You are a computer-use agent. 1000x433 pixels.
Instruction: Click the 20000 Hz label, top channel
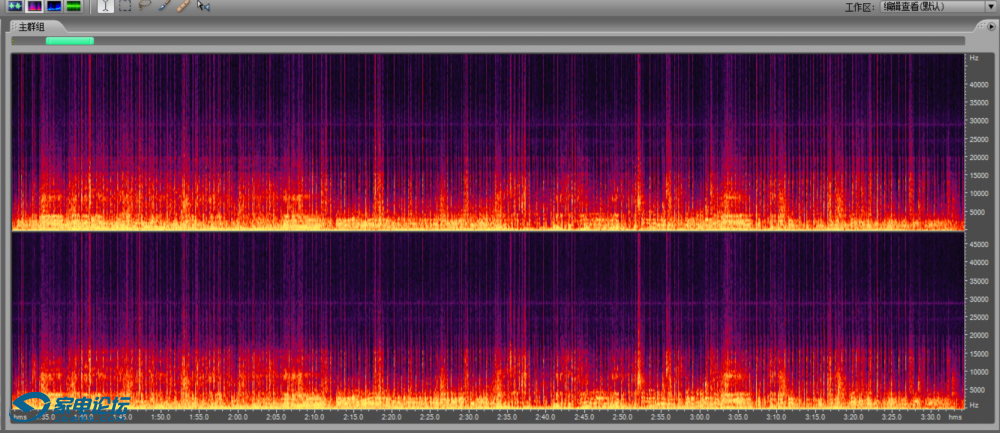pos(978,157)
